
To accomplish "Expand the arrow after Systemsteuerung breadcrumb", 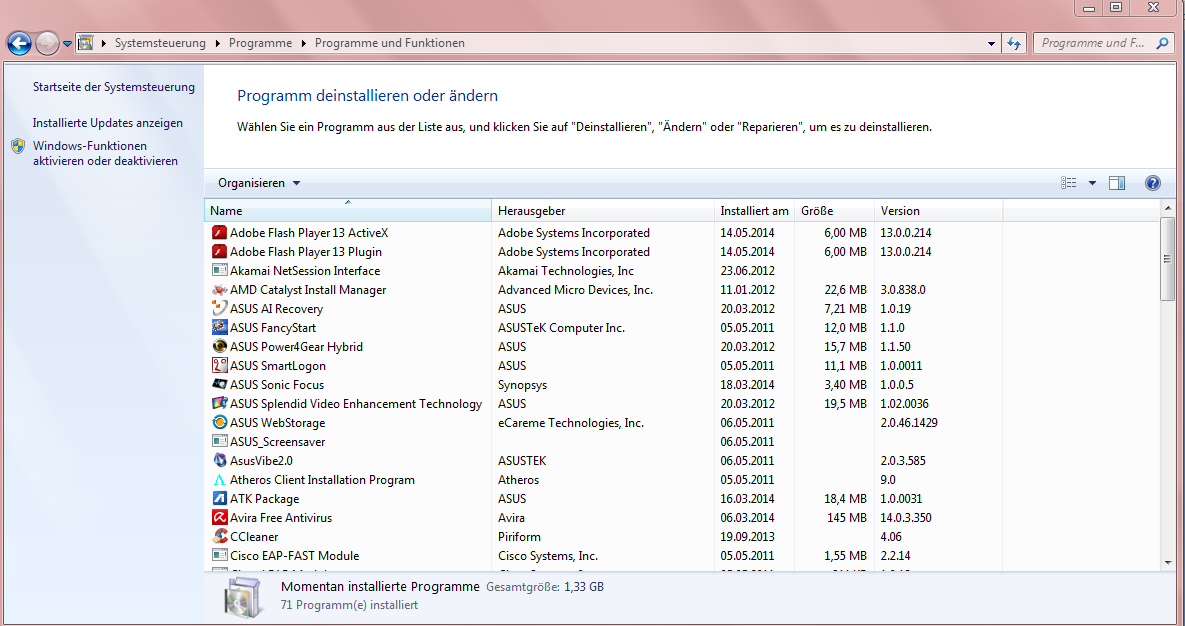I will click(x=218, y=43).
